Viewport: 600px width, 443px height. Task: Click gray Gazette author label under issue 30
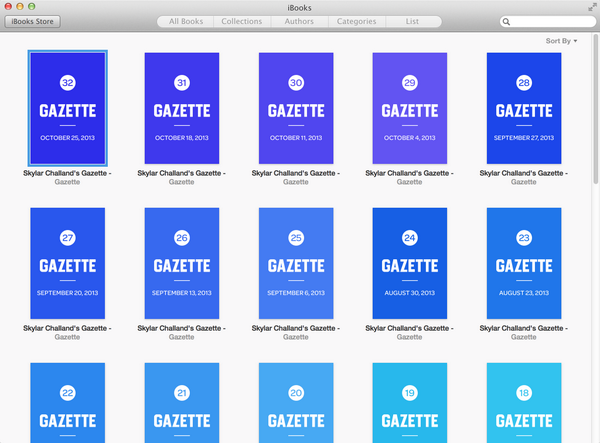[x=296, y=182]
